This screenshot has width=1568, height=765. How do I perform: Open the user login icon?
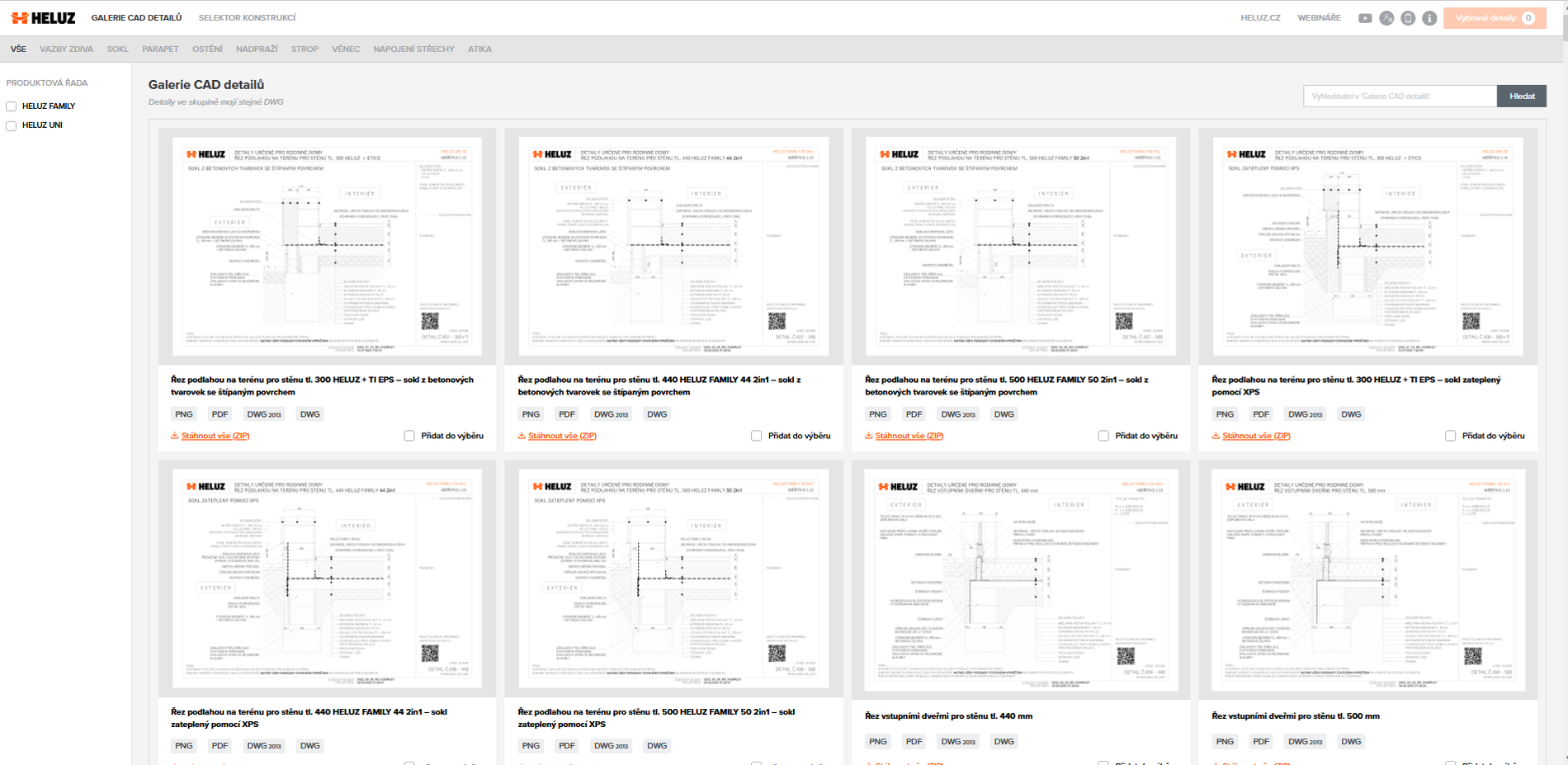click(1386, 18)
